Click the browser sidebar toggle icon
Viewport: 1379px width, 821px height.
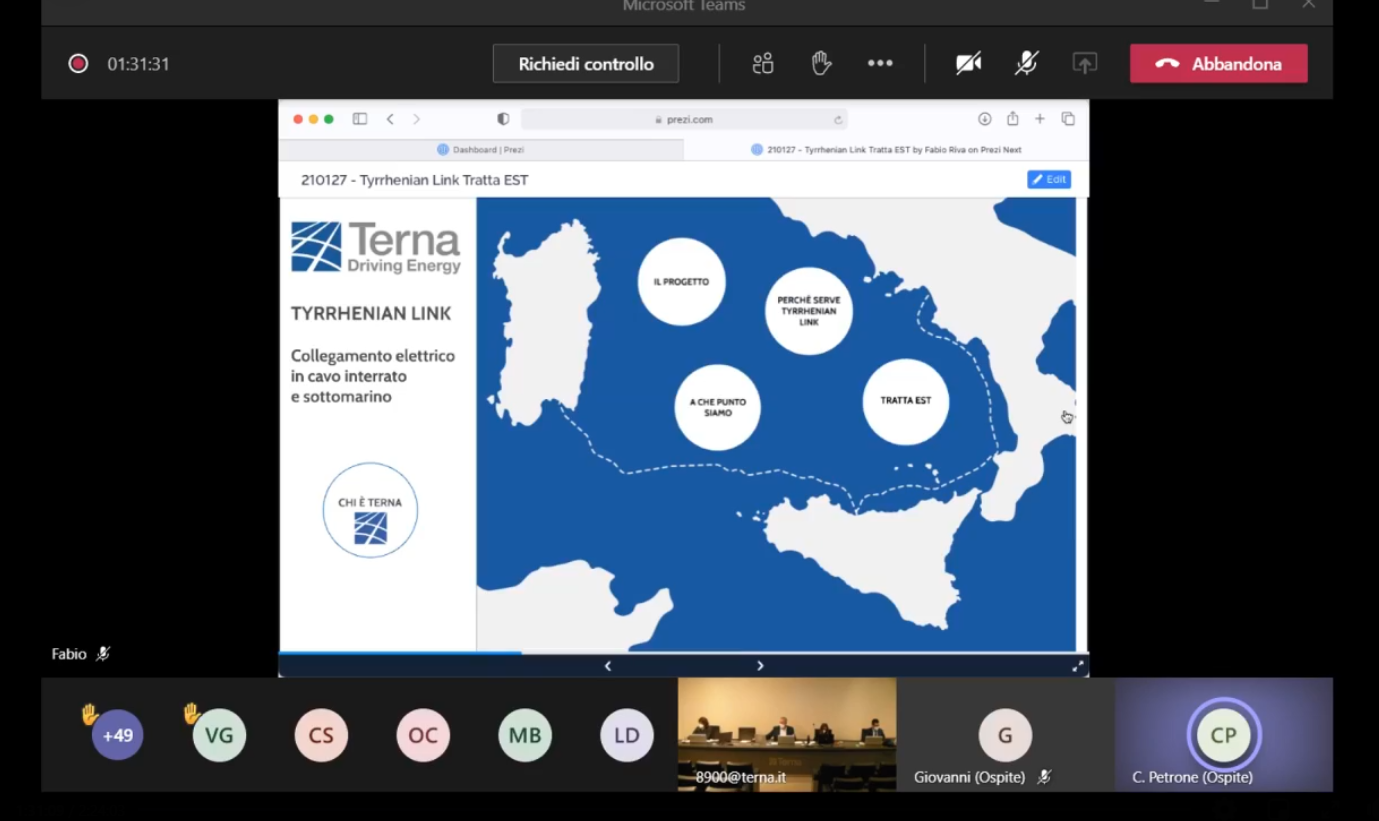(360, 119)
